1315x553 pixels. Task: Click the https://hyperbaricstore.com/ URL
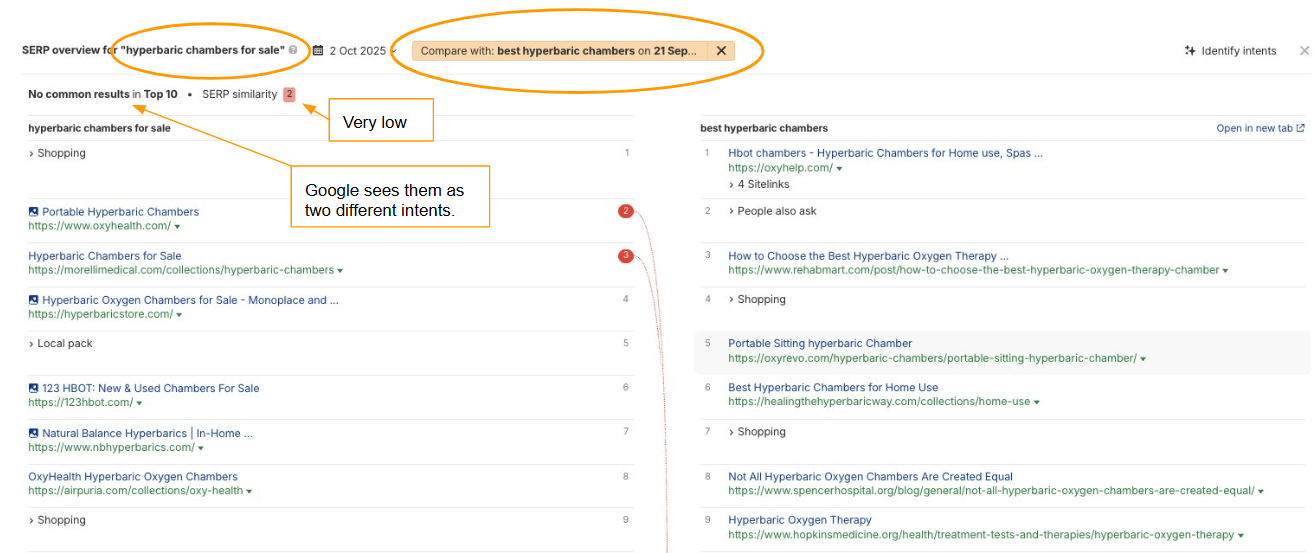[100, 315]
